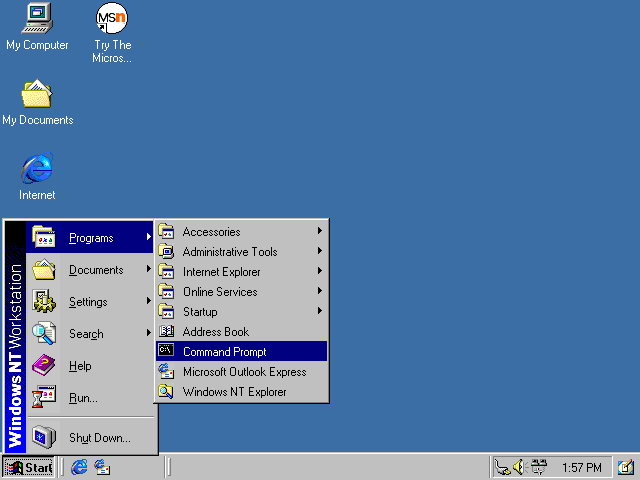This screenshot has width=640, height=480.
Task: Select Administrative Tools label in Programs menu
Action: 230,252
